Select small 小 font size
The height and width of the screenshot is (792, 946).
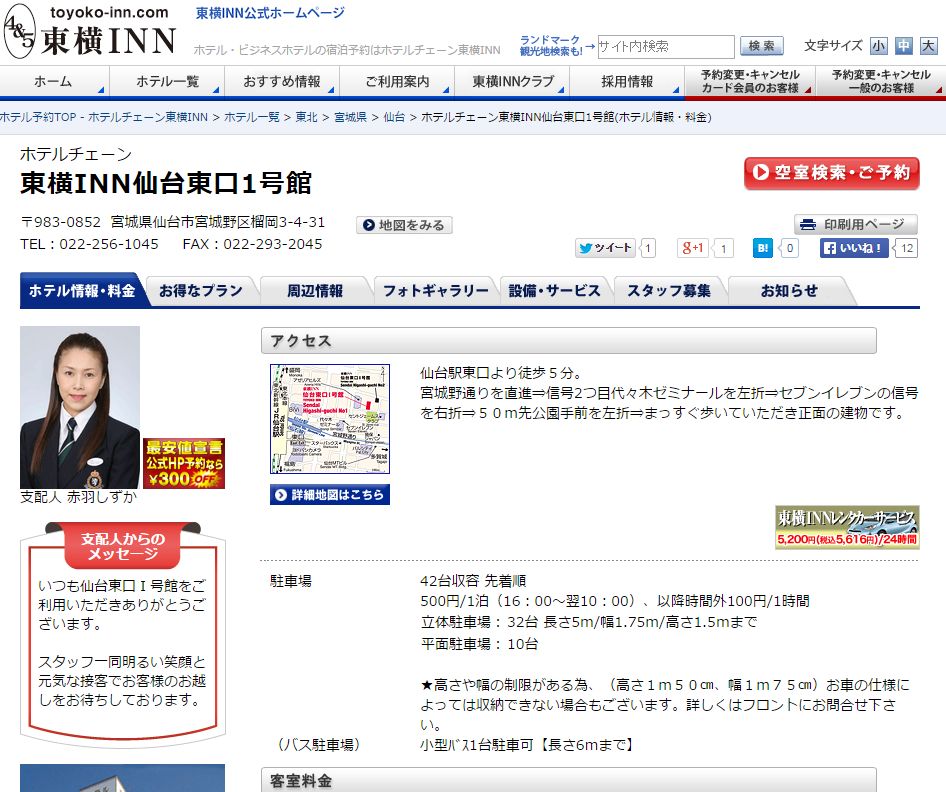(x=878, y=46)
